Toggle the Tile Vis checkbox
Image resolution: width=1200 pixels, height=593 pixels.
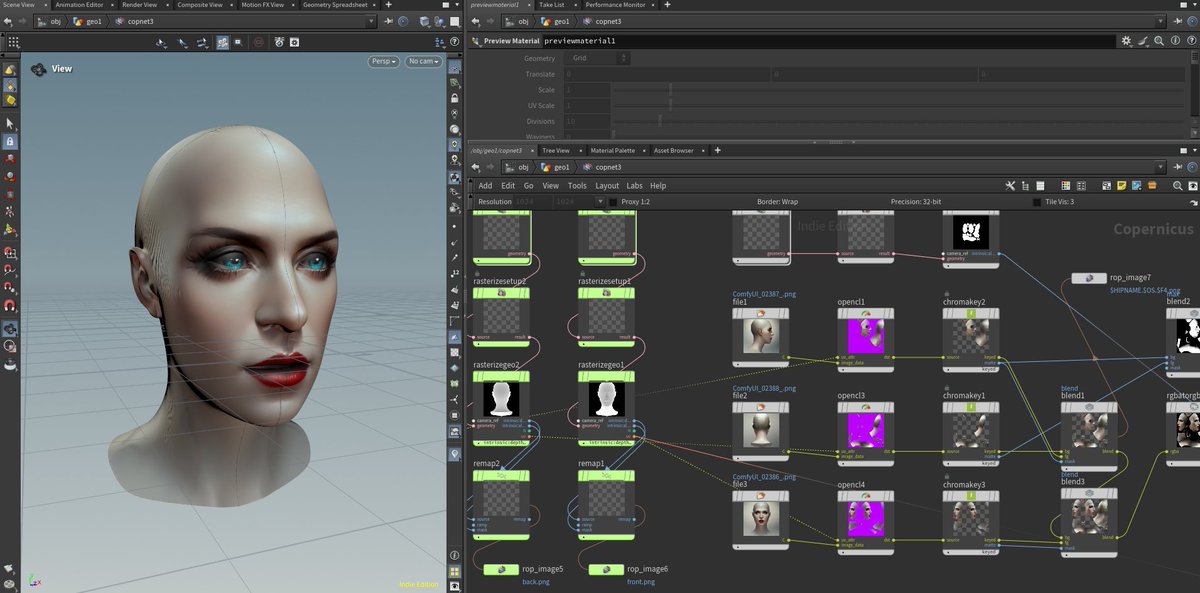pos(1037,202)
